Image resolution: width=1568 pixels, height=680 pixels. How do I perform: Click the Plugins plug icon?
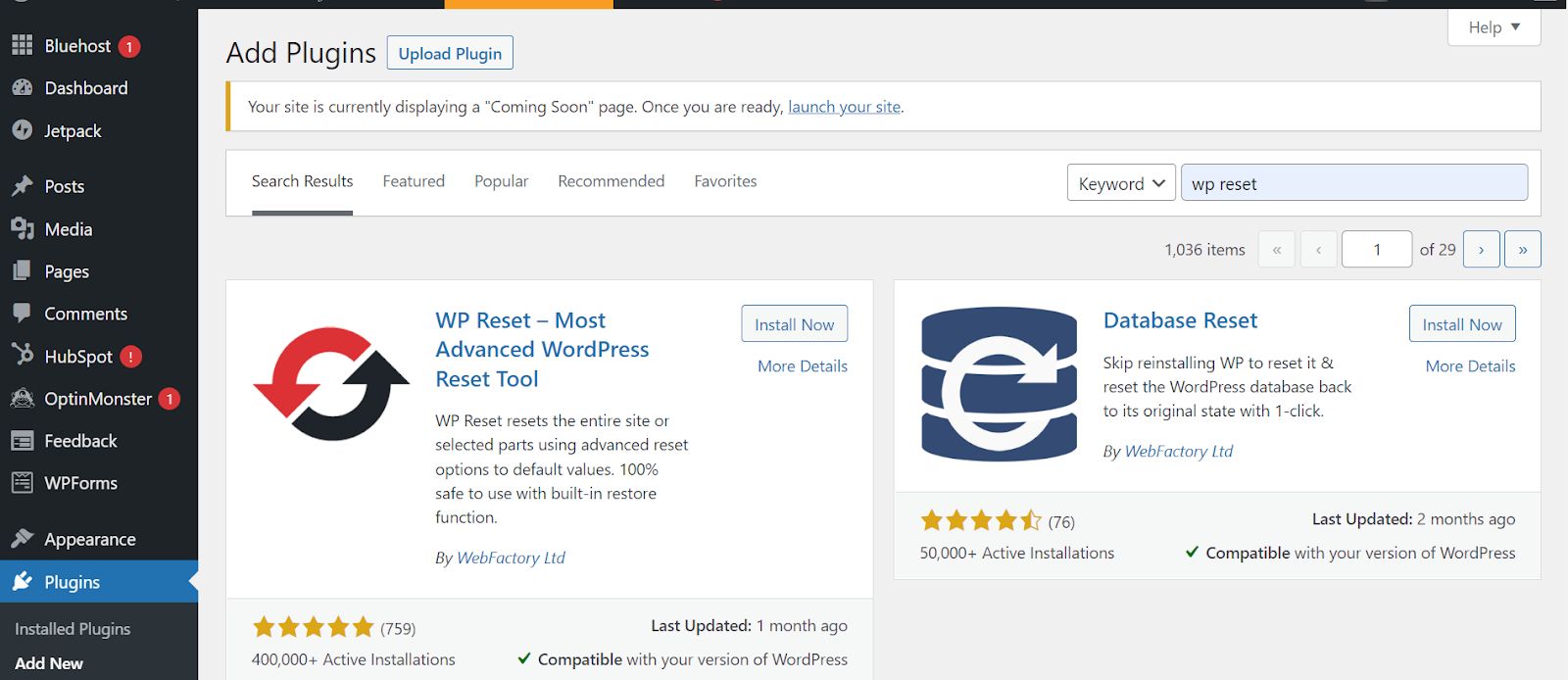pos(23,581)
